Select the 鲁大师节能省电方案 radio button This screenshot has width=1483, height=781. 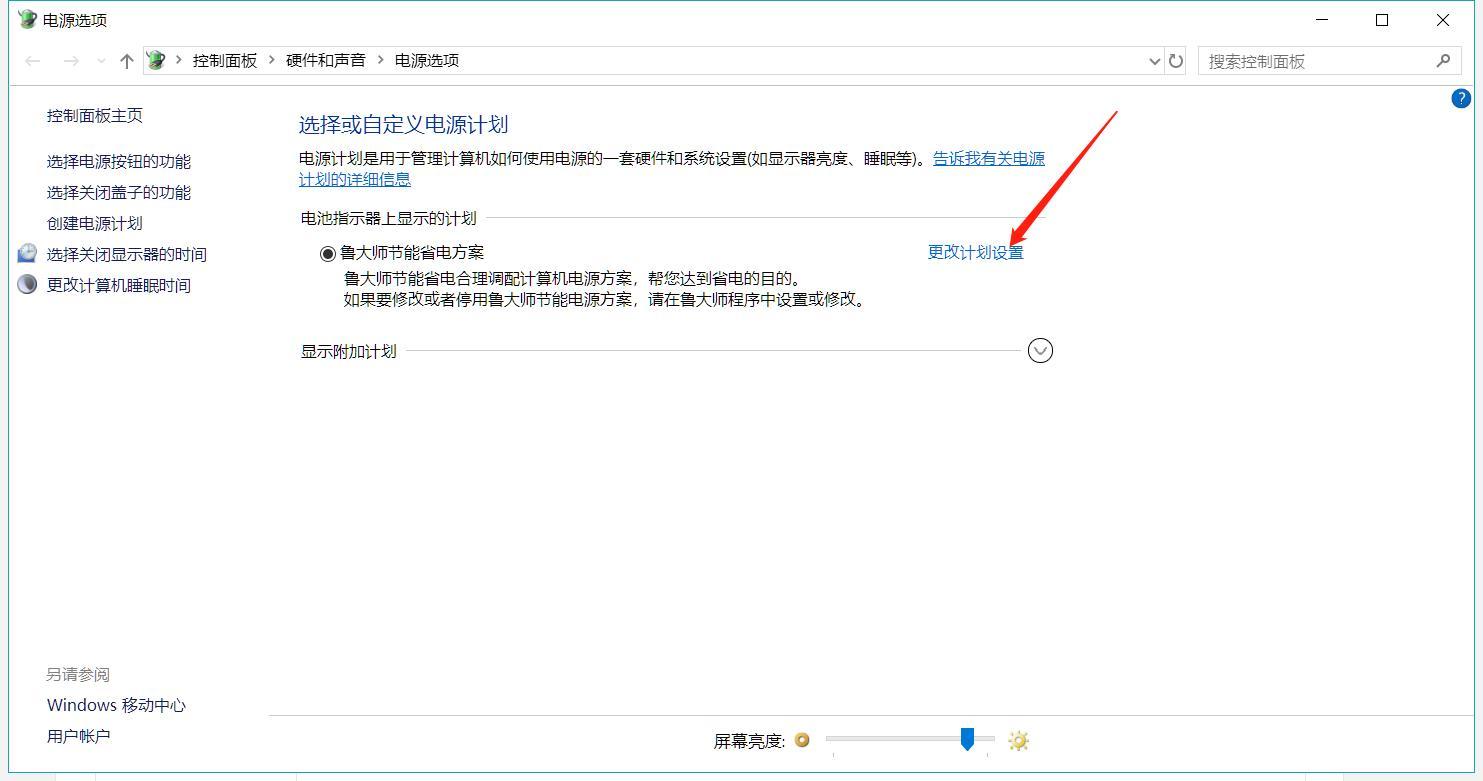coord(327,253)
